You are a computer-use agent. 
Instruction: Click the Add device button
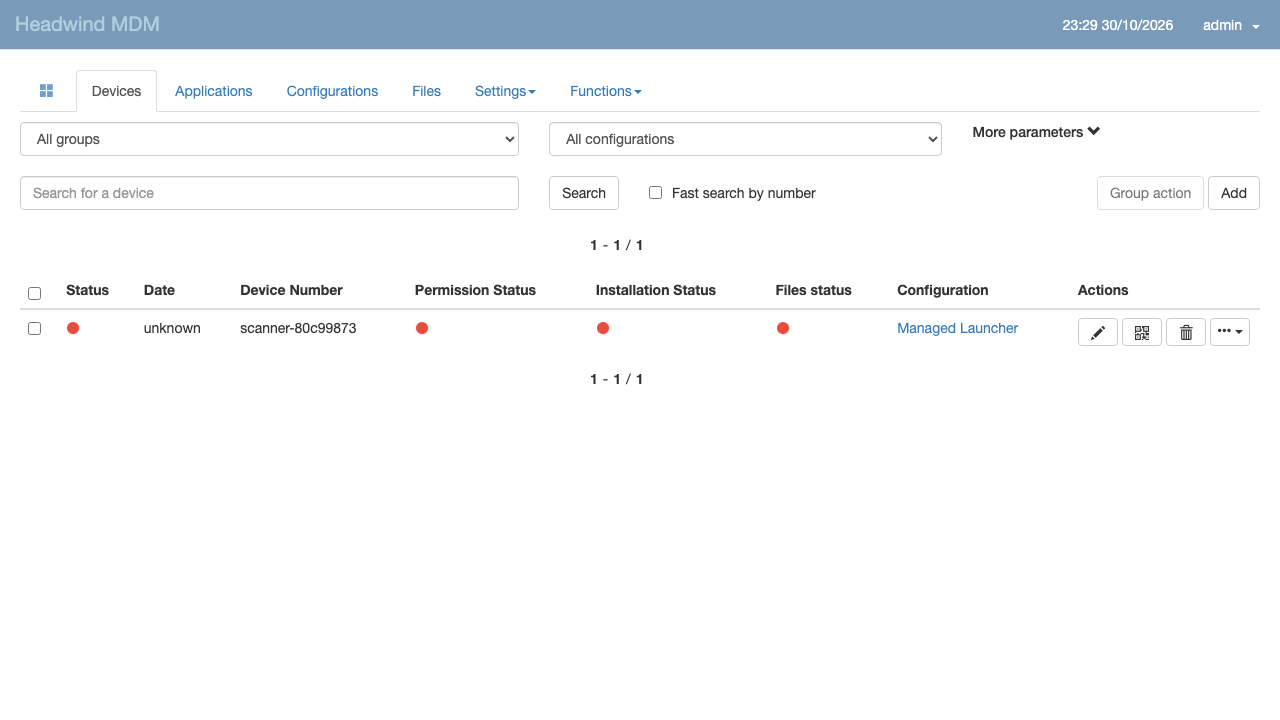(x=1234, y=193)
